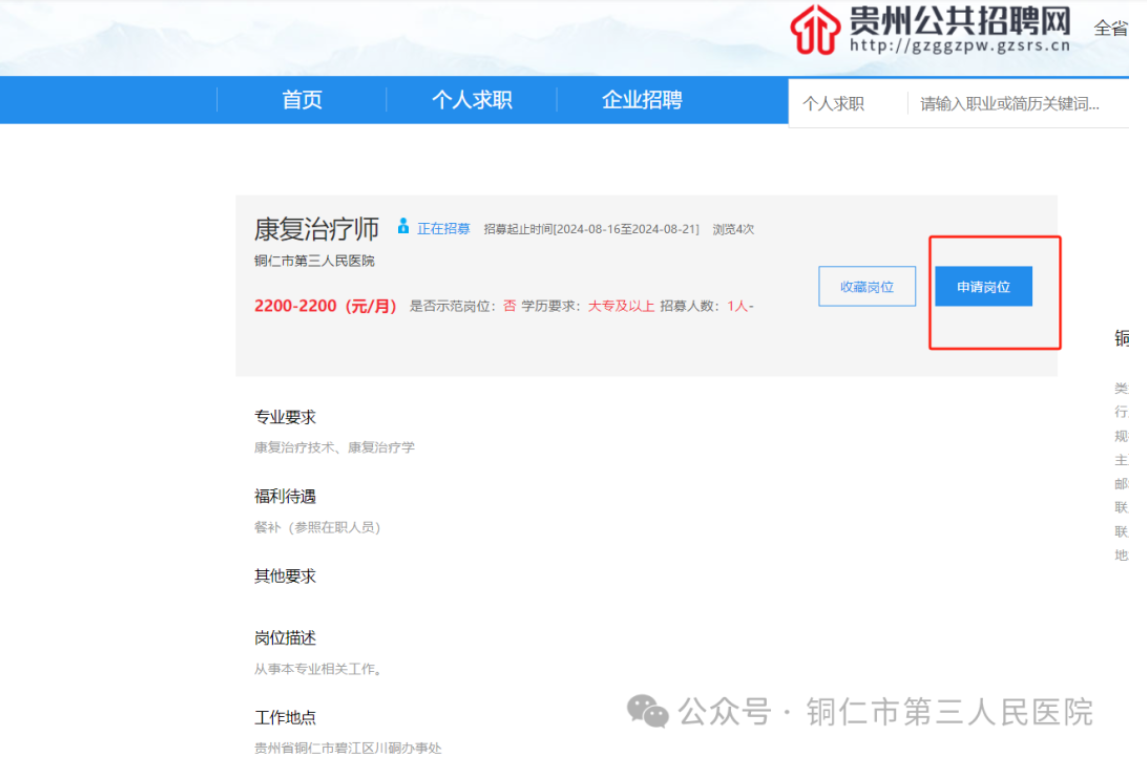Switch to the 企业招聘 navigation tab
The image size is (1147, 763).
(x=641, y=100)
